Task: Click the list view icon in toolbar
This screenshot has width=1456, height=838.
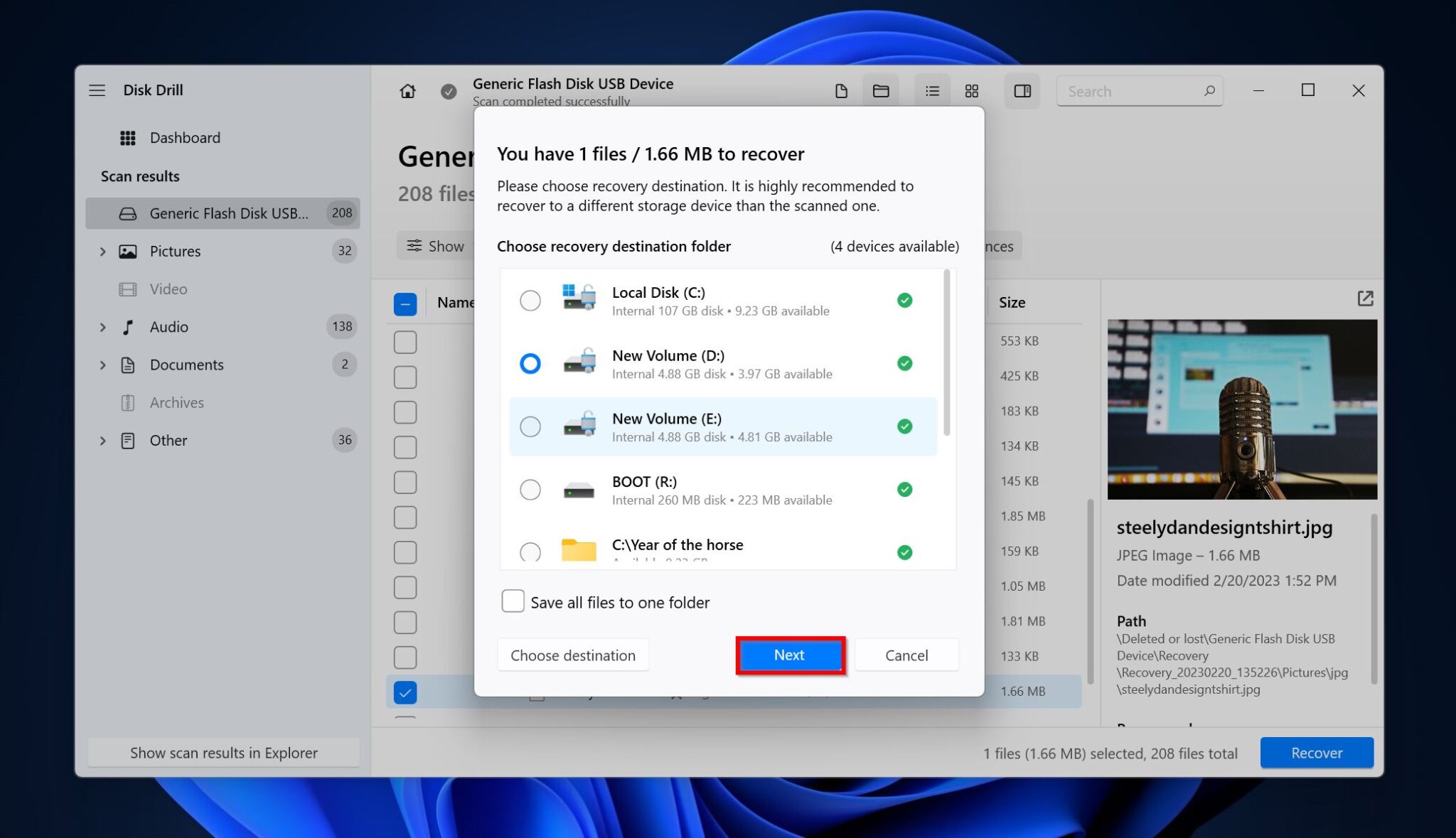Action: (x=930, y=90)
